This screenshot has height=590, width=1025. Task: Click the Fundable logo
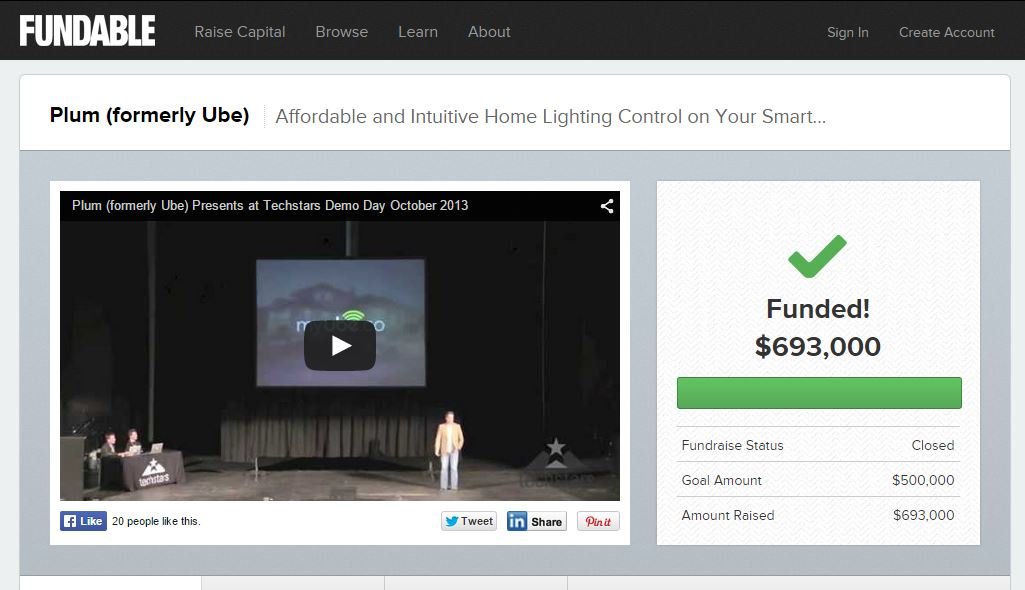(88, 31)
